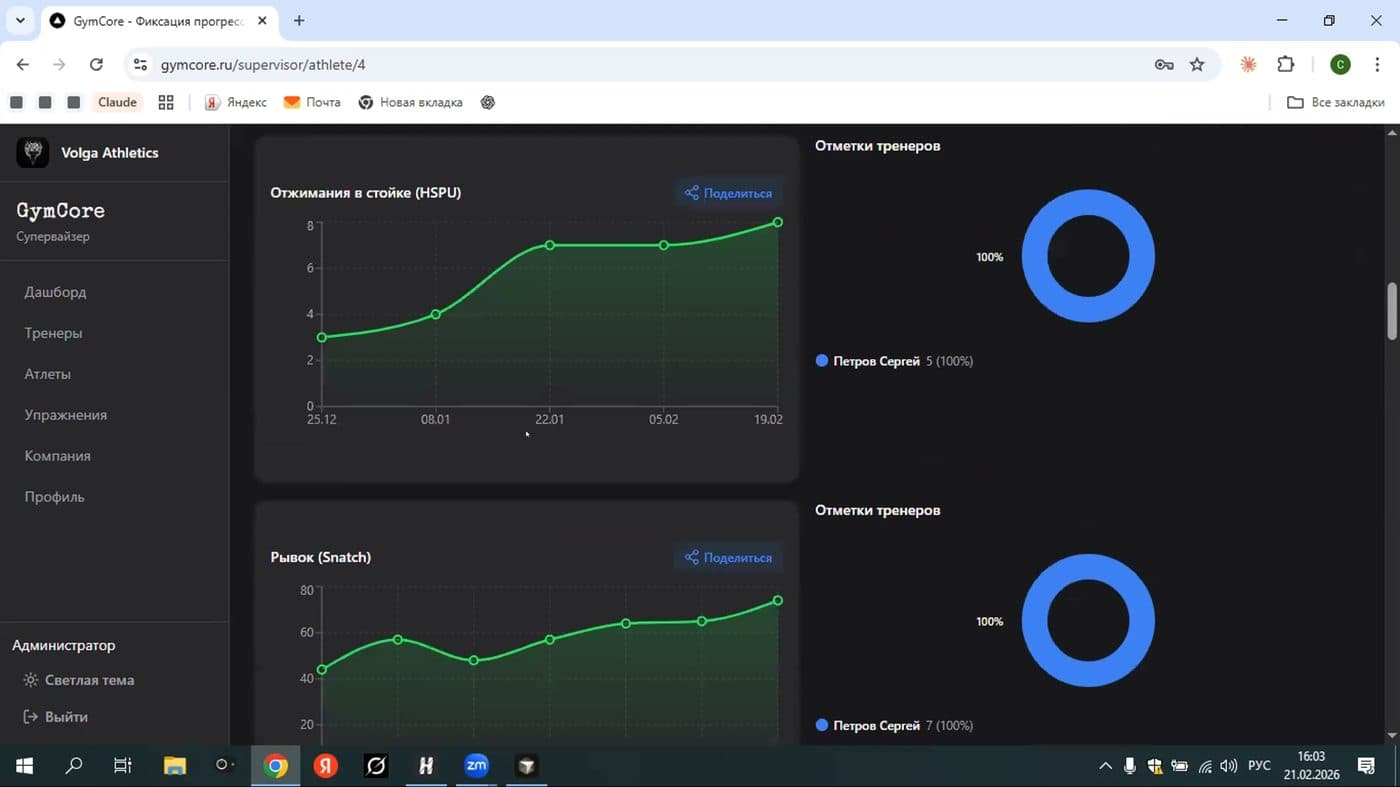This screenshot has width=1400, height=787.
Task: Open the Wi-Fi network tray icon
Action: (1205, 767)
